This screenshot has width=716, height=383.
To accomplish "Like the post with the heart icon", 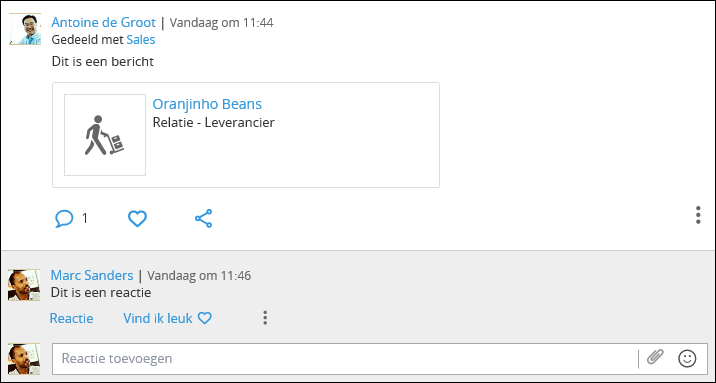I will point(137,219).
